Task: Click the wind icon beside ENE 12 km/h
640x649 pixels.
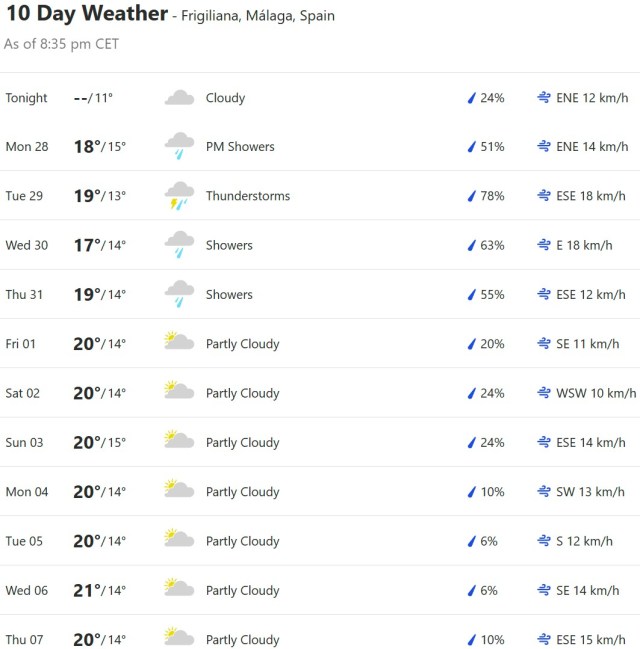Action: pyautogui.click(x=544, y=98)
